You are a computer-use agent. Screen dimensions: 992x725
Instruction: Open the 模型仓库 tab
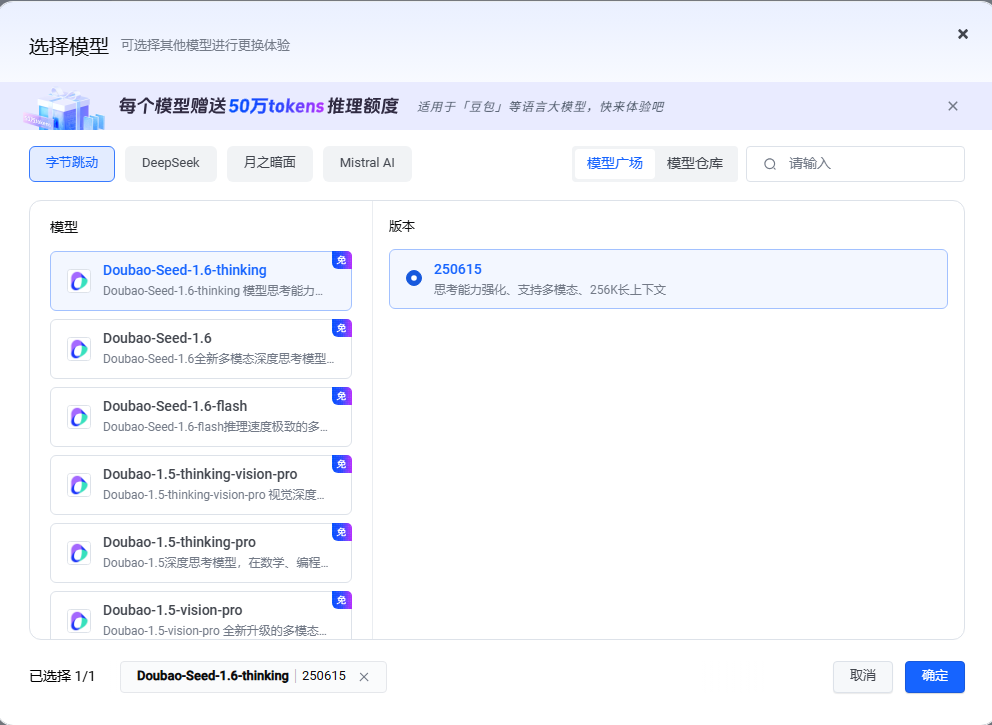[695, 164]
